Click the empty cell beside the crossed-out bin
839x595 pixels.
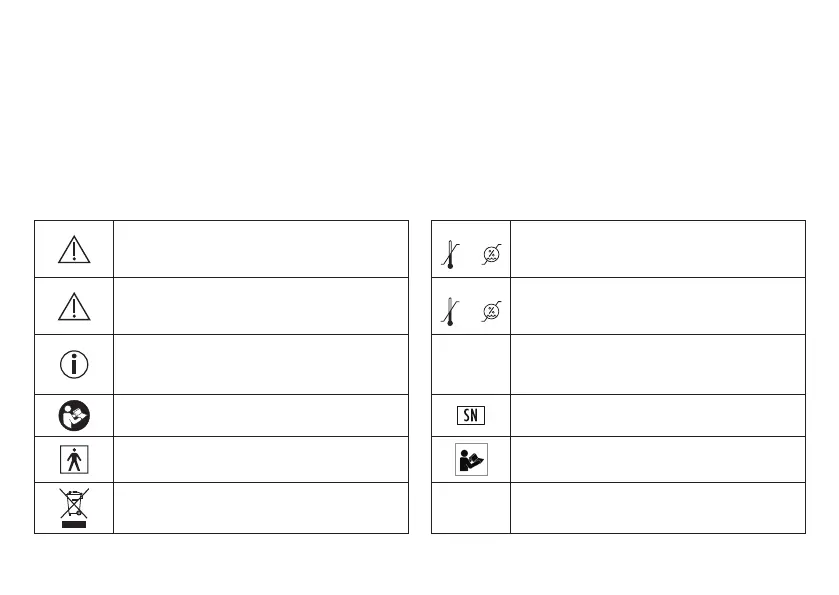pos(261,508)
